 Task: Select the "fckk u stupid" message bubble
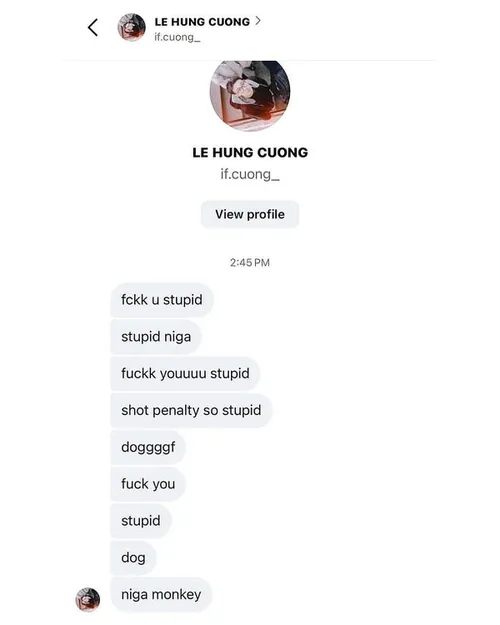162,300
